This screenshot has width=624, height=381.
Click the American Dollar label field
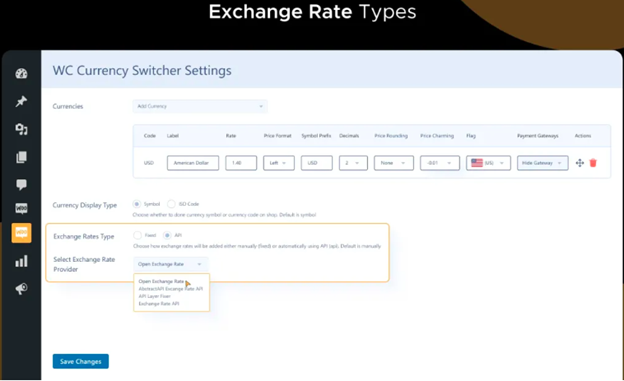click(x=193, y=163)
